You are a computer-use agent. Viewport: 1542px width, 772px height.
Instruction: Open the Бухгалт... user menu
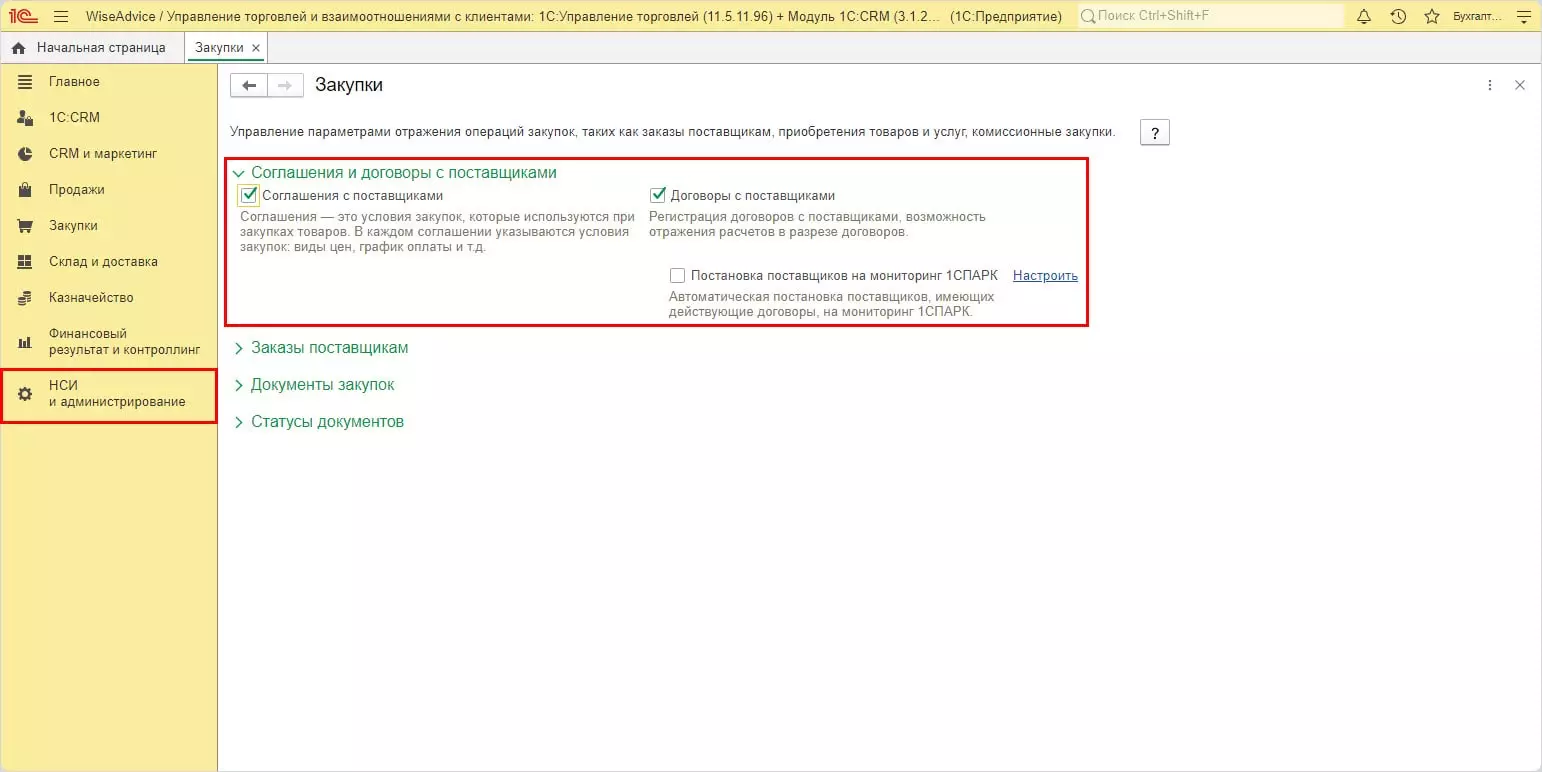click(1478, 16)
